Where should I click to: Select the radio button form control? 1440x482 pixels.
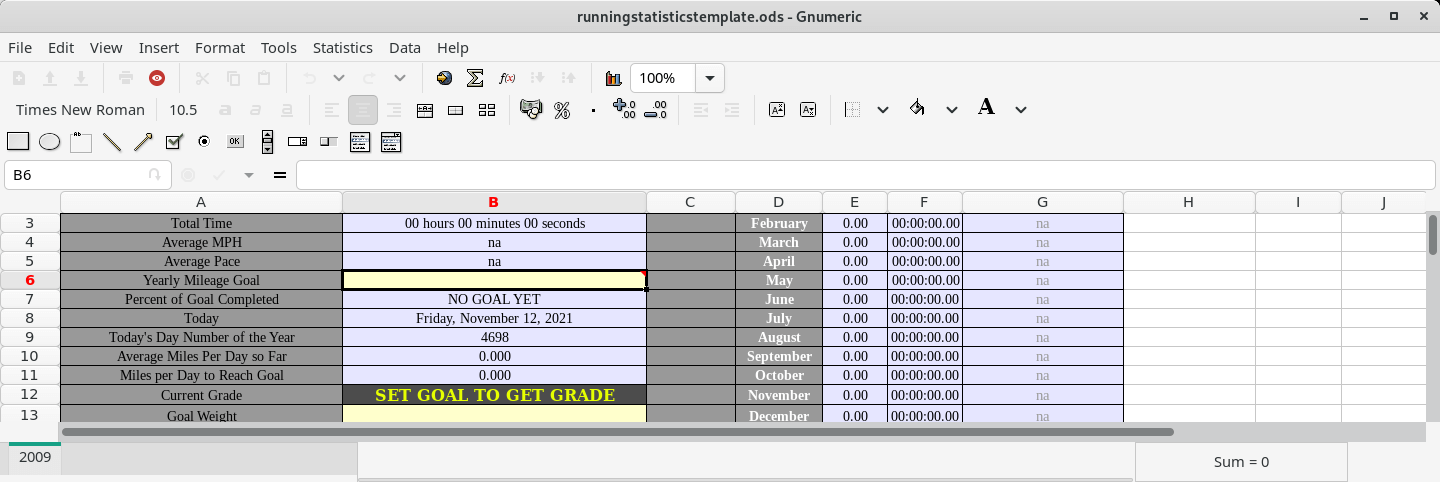pos(204,142)
